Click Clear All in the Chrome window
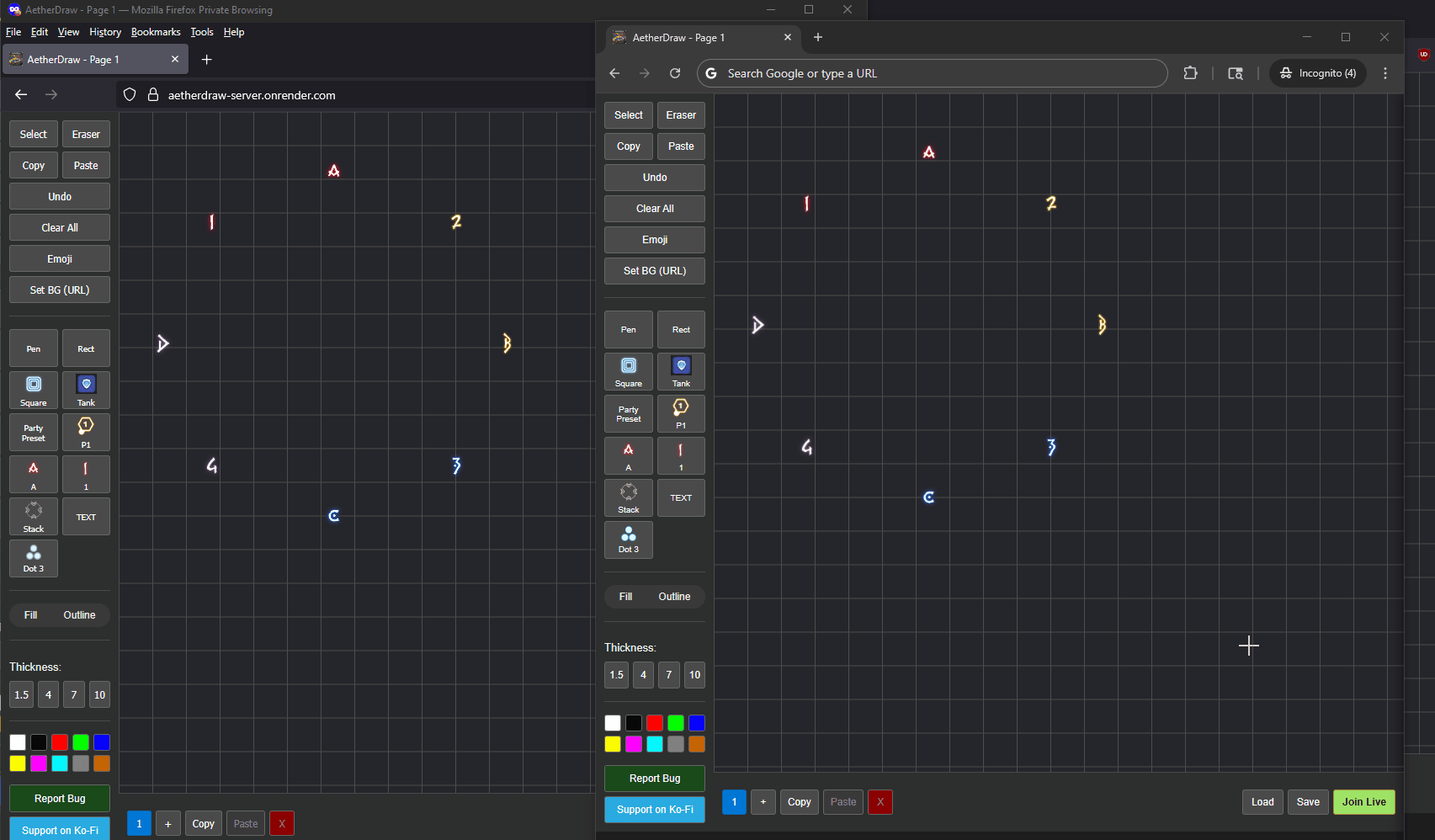This screenshot has width=1435, height=840. (655, 209)
